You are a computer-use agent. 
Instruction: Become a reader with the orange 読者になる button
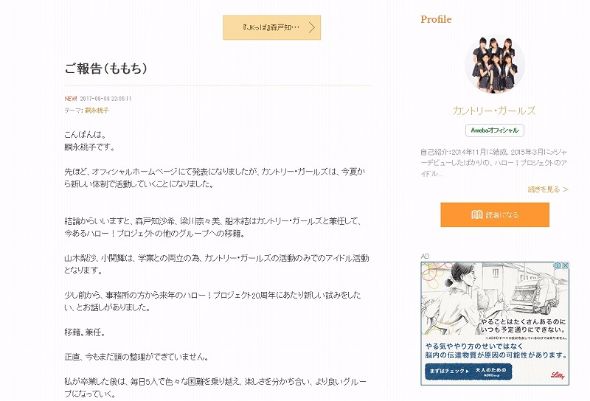pyautogui.click(x=495, y=215)
